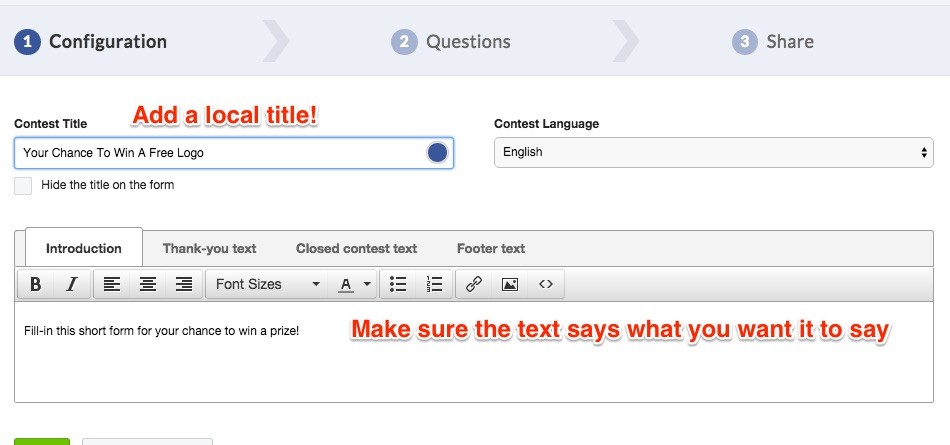
Task: Click in the Contest Title field
Action: tap(234, 153)
